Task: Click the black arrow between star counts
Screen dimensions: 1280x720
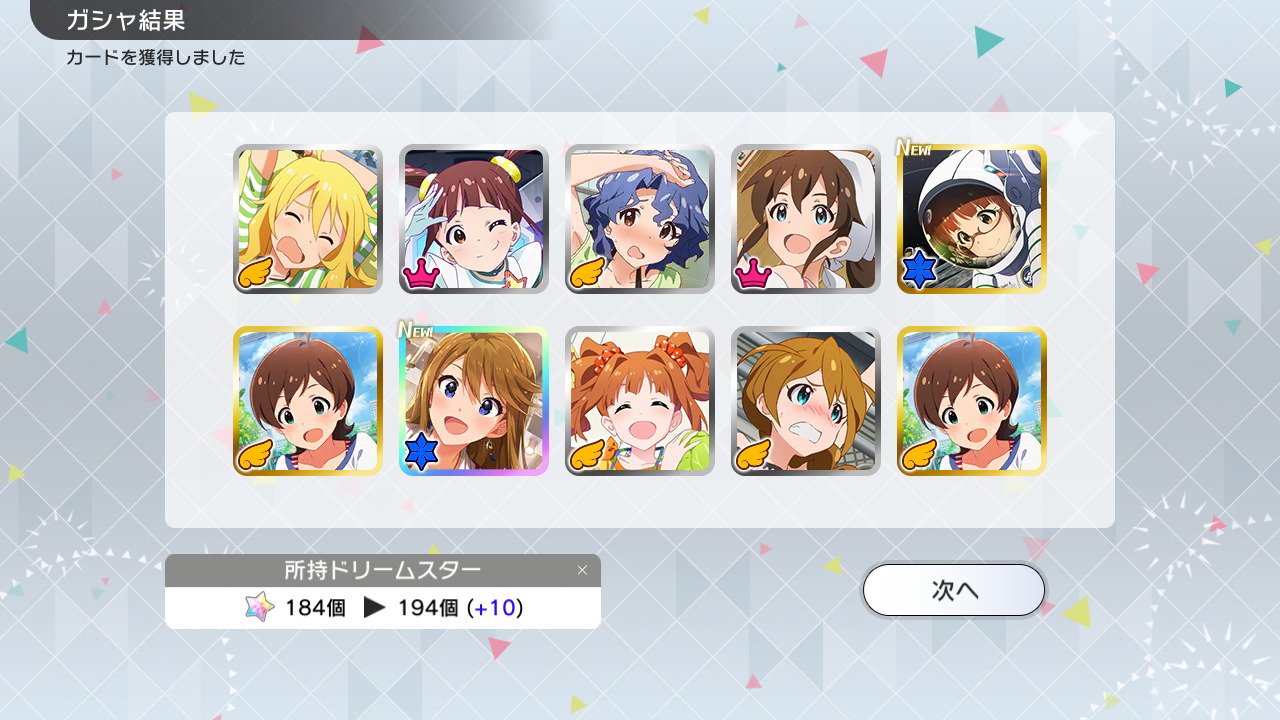Action: pos(374,607)
